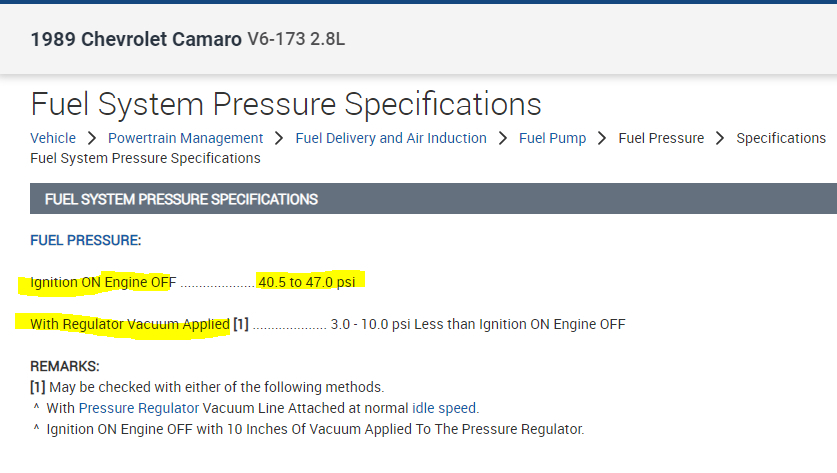Open the Powertrain Management breadcrumb link

tap(185, 138)
